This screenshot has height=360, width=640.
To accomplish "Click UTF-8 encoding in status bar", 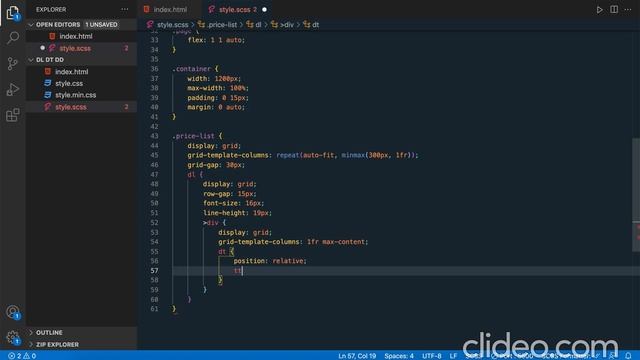I will point(431,356).
